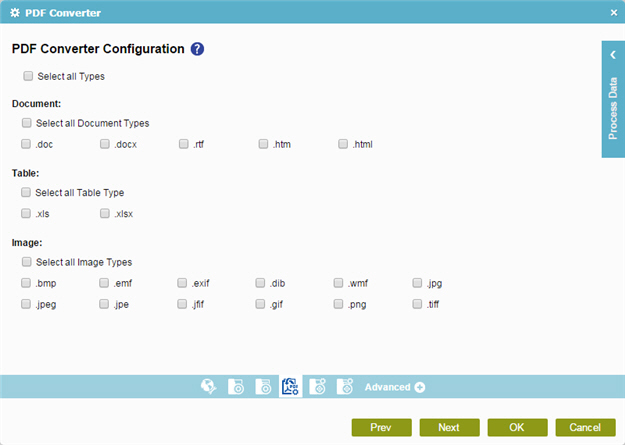Enable the .docx checkbox
Screen dimensions: 625x445
(105, 144)
